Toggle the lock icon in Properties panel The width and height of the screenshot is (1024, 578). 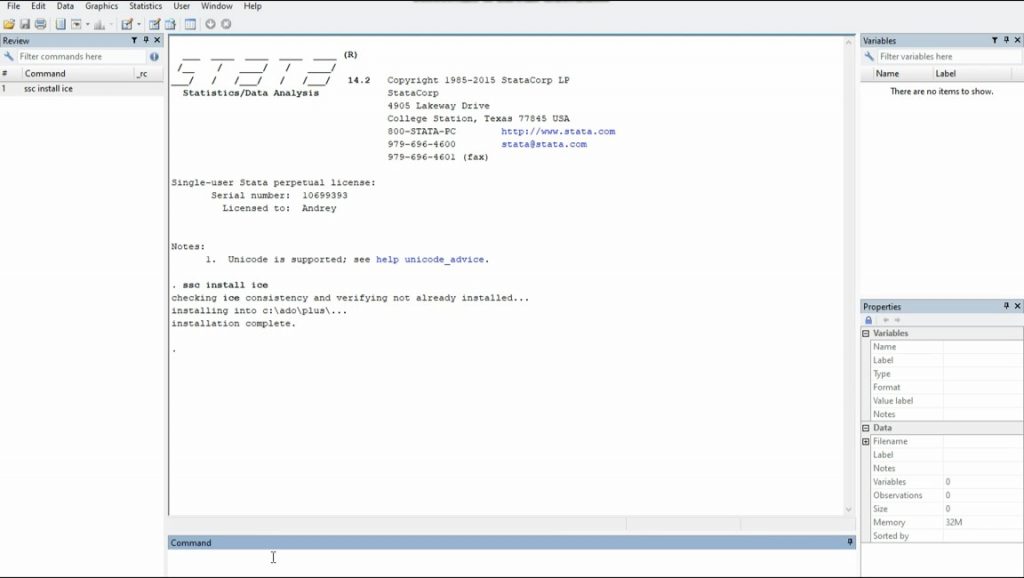tap(869, 319)
